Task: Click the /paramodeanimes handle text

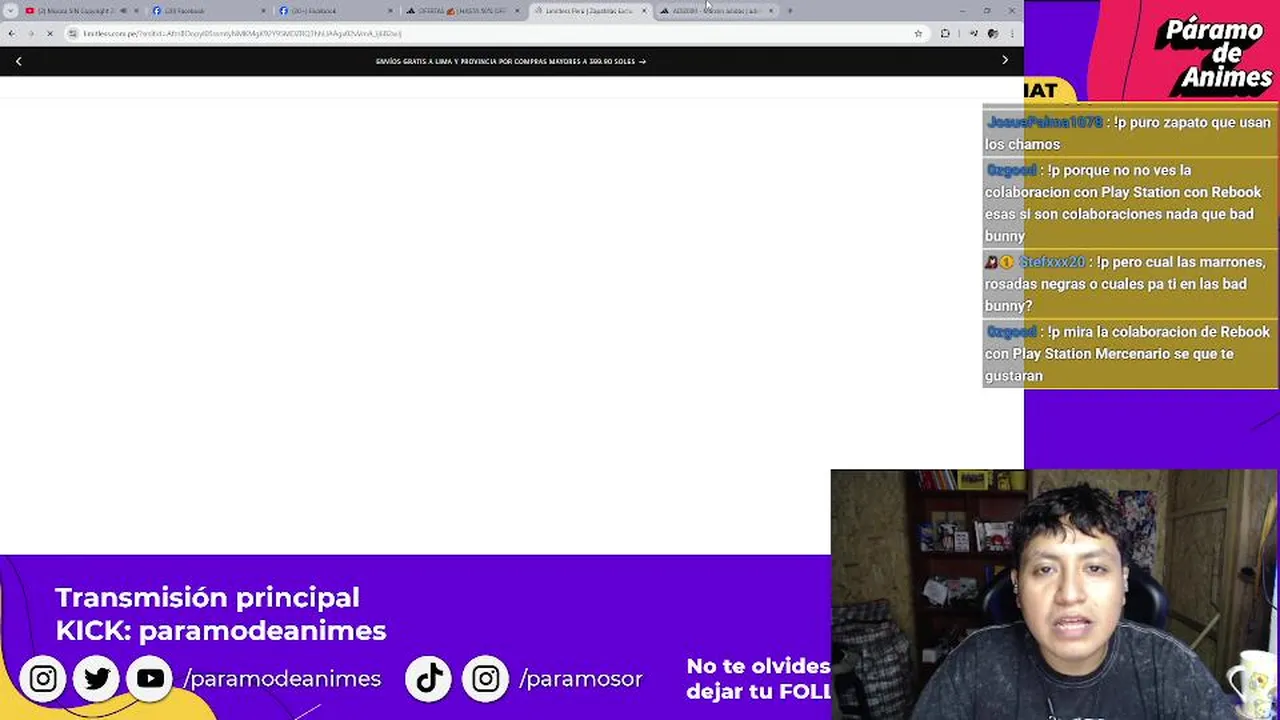Action: click(x=282, y=679)
